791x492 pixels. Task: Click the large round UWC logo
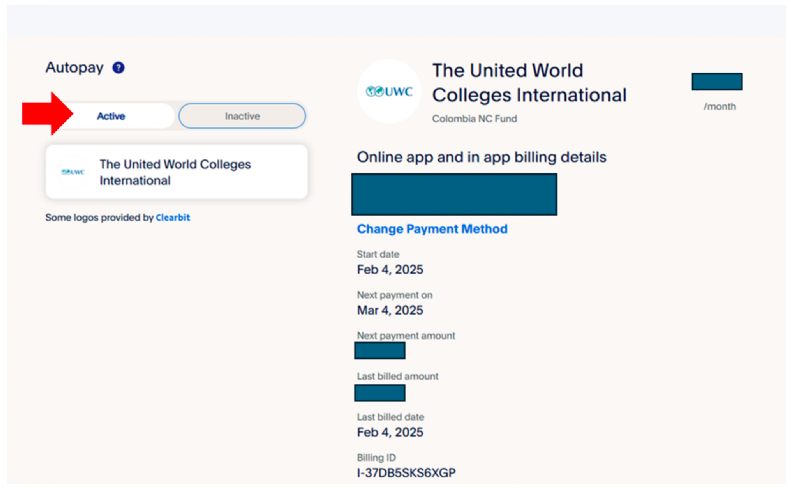(389, 92)
